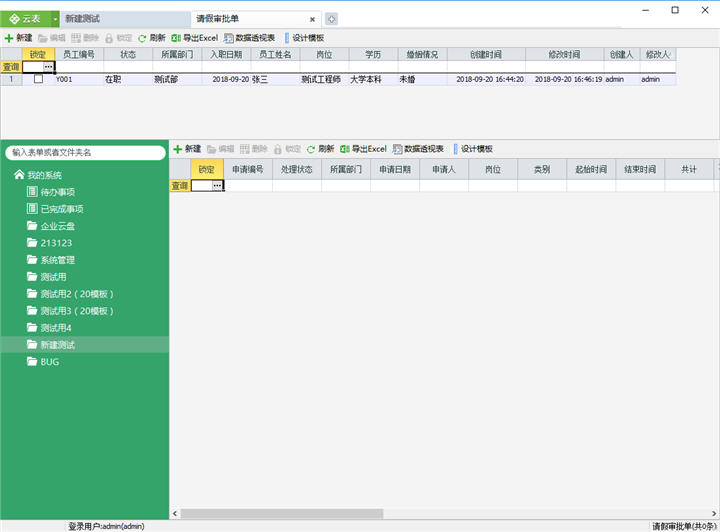Image resolution: width=720 pixels, height=532 pixels.
Task: Open 已完成事项 in sidebar
Action: (55, 209)
